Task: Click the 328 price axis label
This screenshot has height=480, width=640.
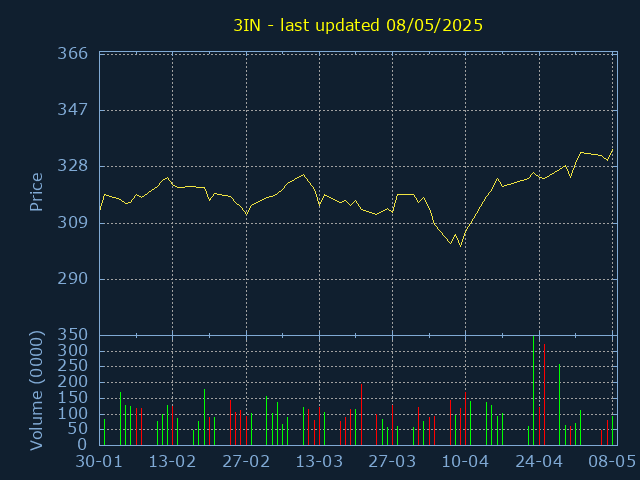Action: pyautogui.click(x=73, y=166)
